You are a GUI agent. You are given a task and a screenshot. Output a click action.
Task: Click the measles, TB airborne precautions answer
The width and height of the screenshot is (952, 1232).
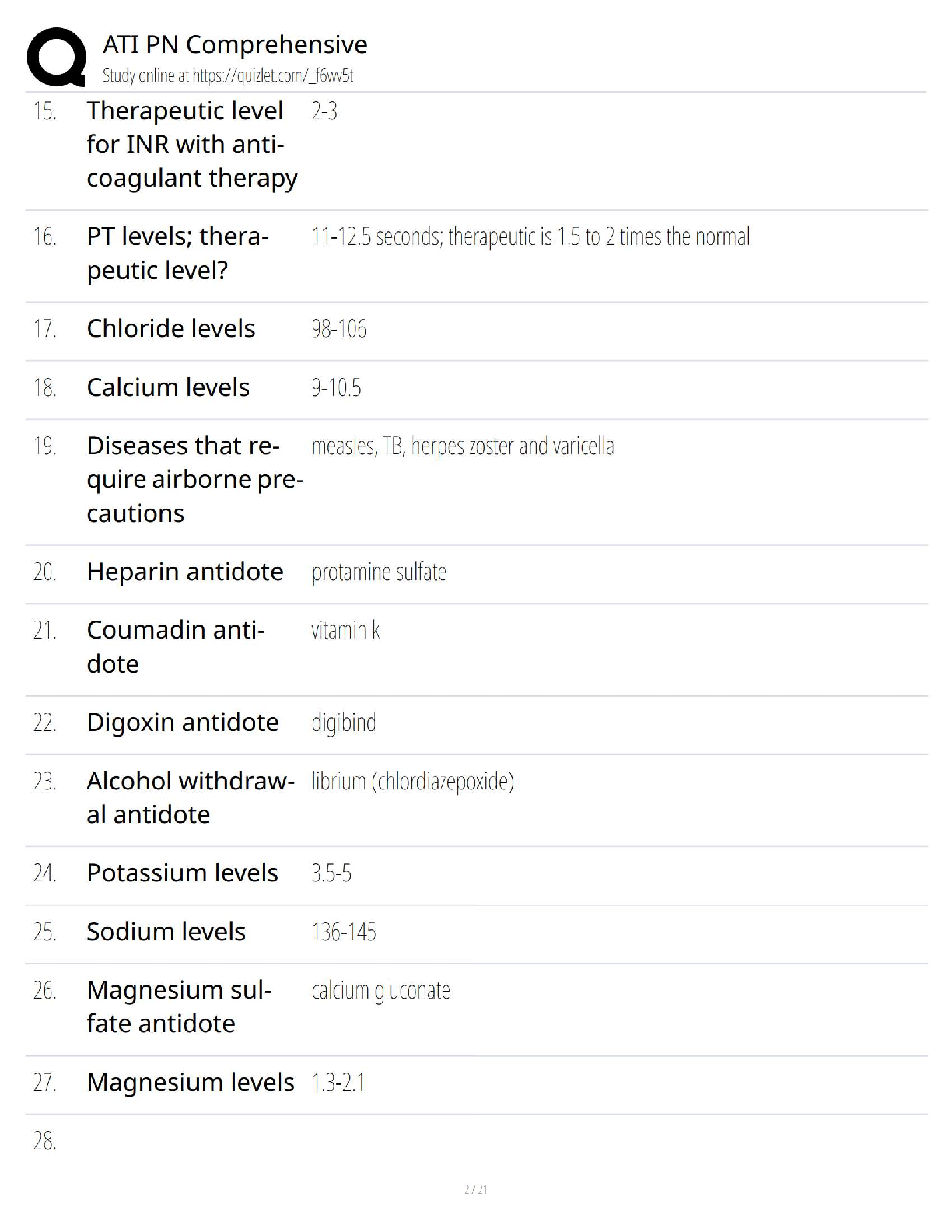coord(462,446)
